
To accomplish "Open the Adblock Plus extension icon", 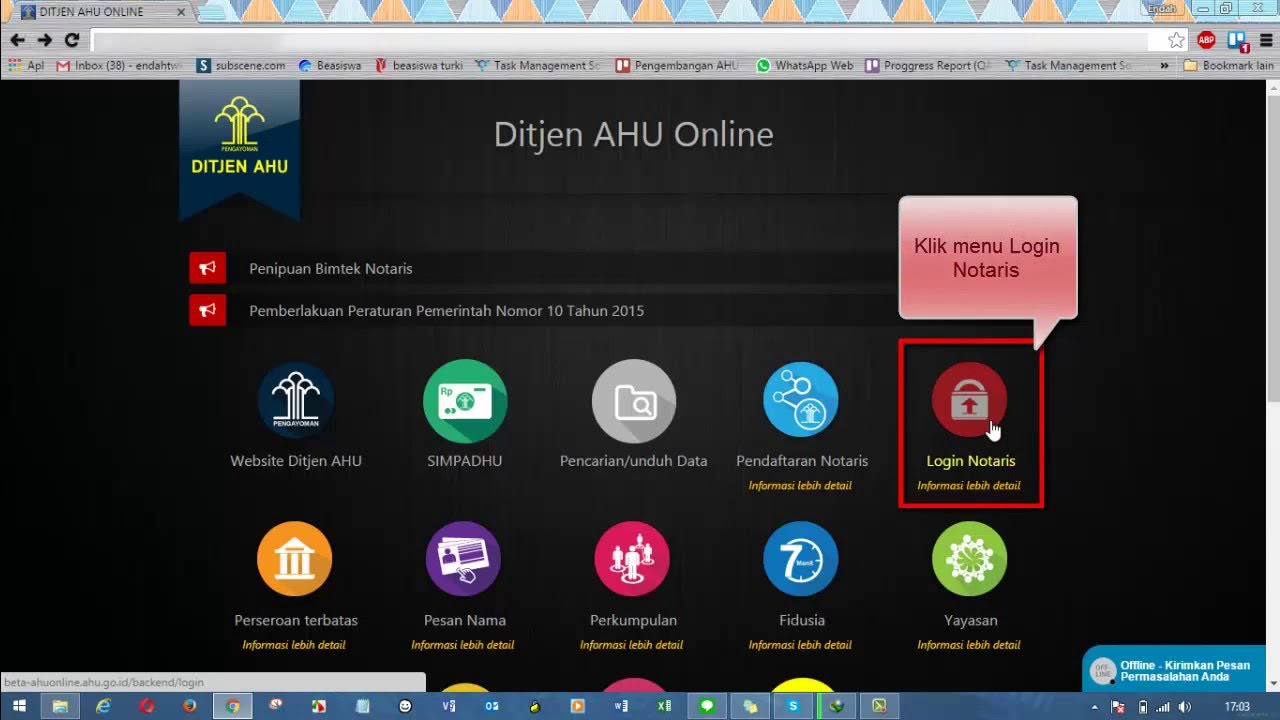I will 1207,40.
